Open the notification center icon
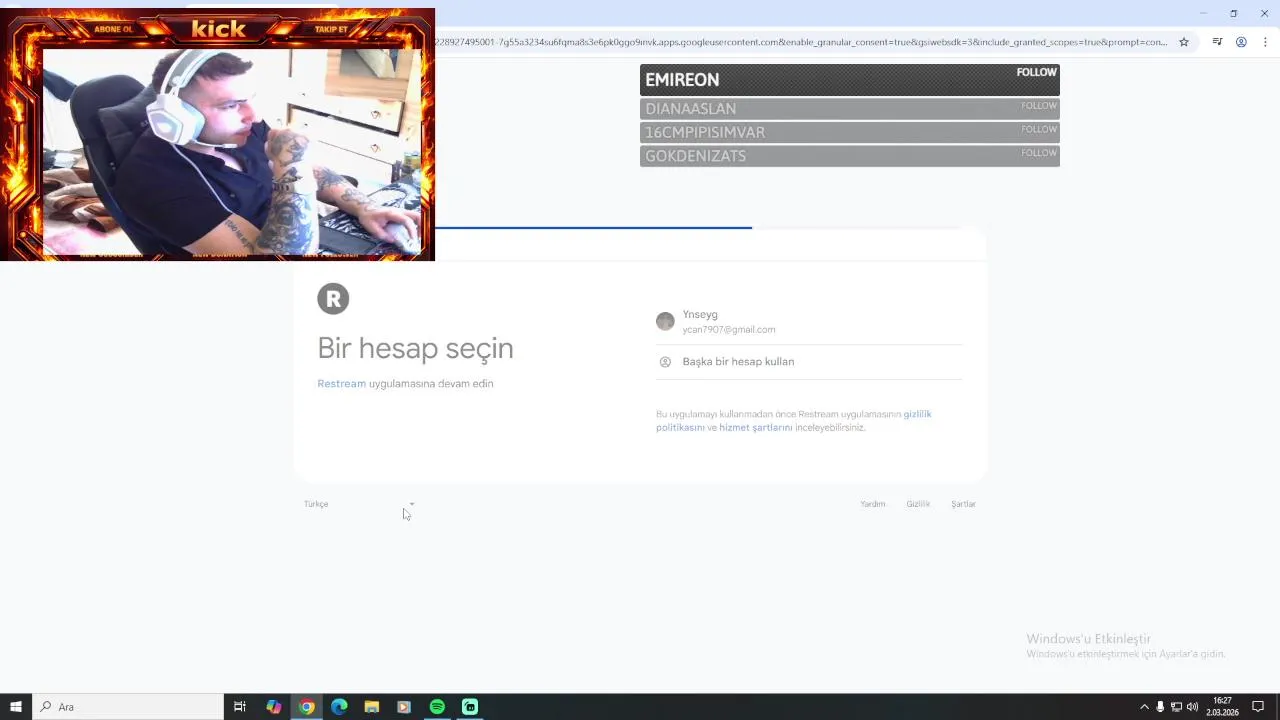This screenshot has height=720, width=1280. (1258, 707)
